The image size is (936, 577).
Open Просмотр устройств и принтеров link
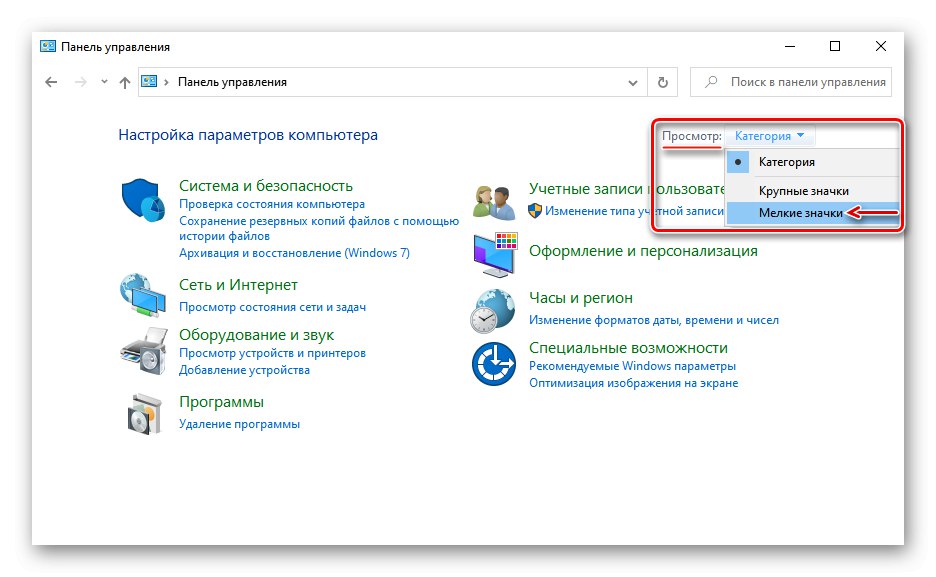click(272, 353)
